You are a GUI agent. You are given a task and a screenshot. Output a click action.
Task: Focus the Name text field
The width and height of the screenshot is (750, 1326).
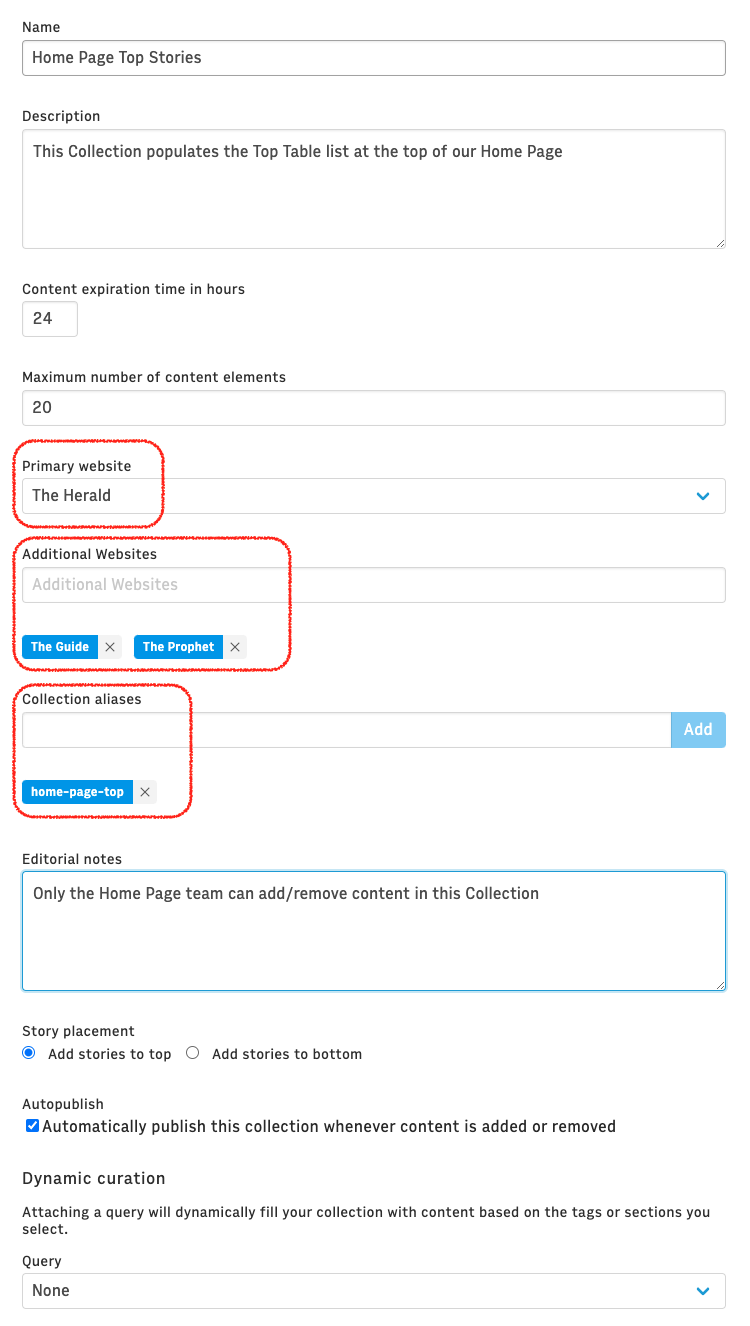[374, 58]
